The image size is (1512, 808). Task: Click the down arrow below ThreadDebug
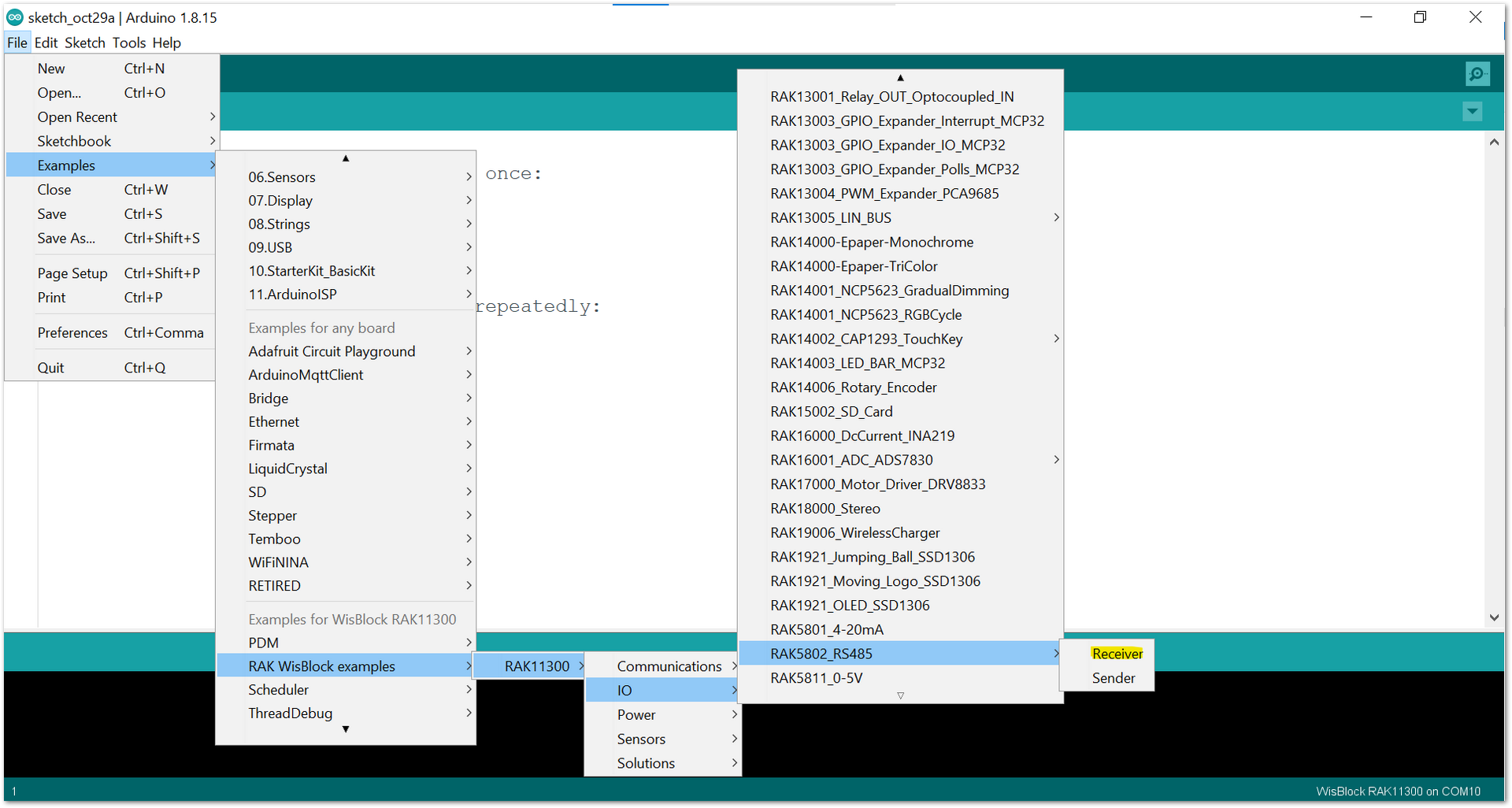(346, 729)
